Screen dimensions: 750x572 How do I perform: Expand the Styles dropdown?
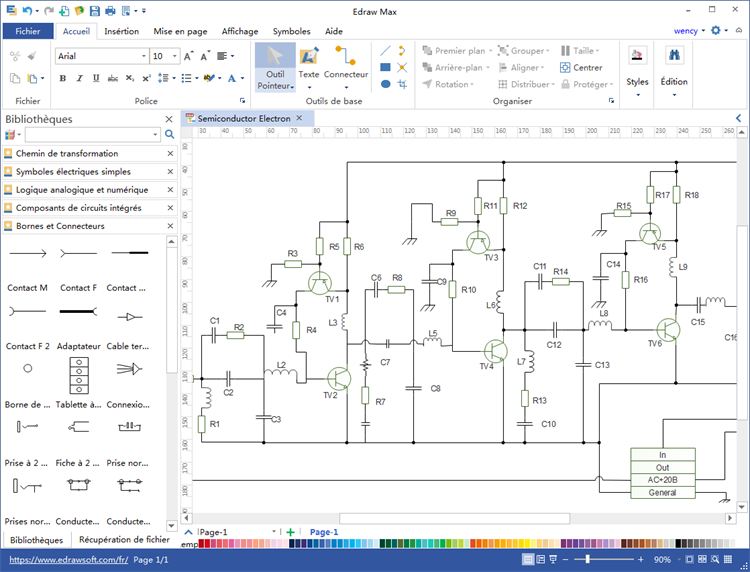(x=638, y=95)
